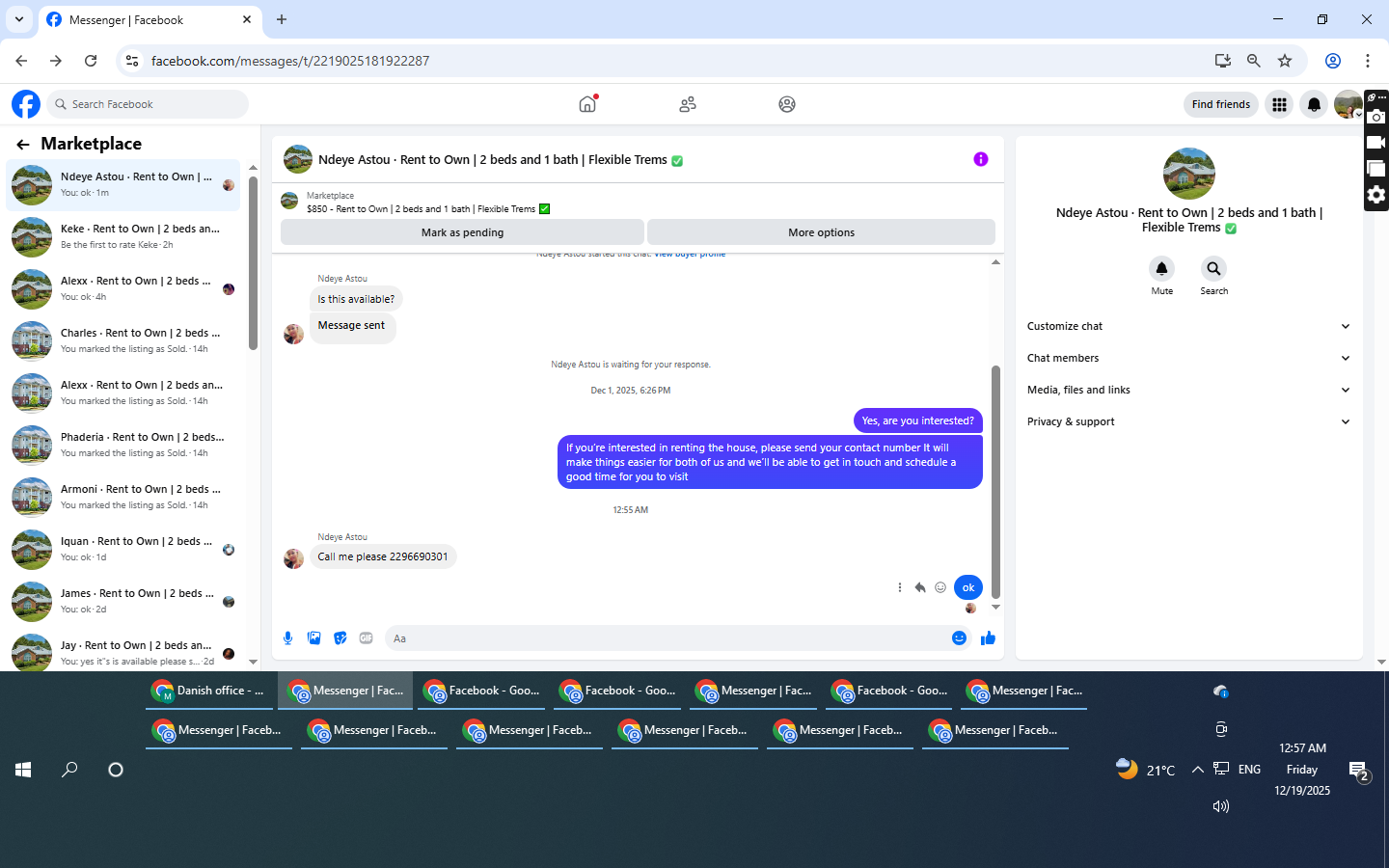The width and height of the screenshot is (1389, 868).
Task: Click the purple conversation information icon
Action: coord(981,159)
